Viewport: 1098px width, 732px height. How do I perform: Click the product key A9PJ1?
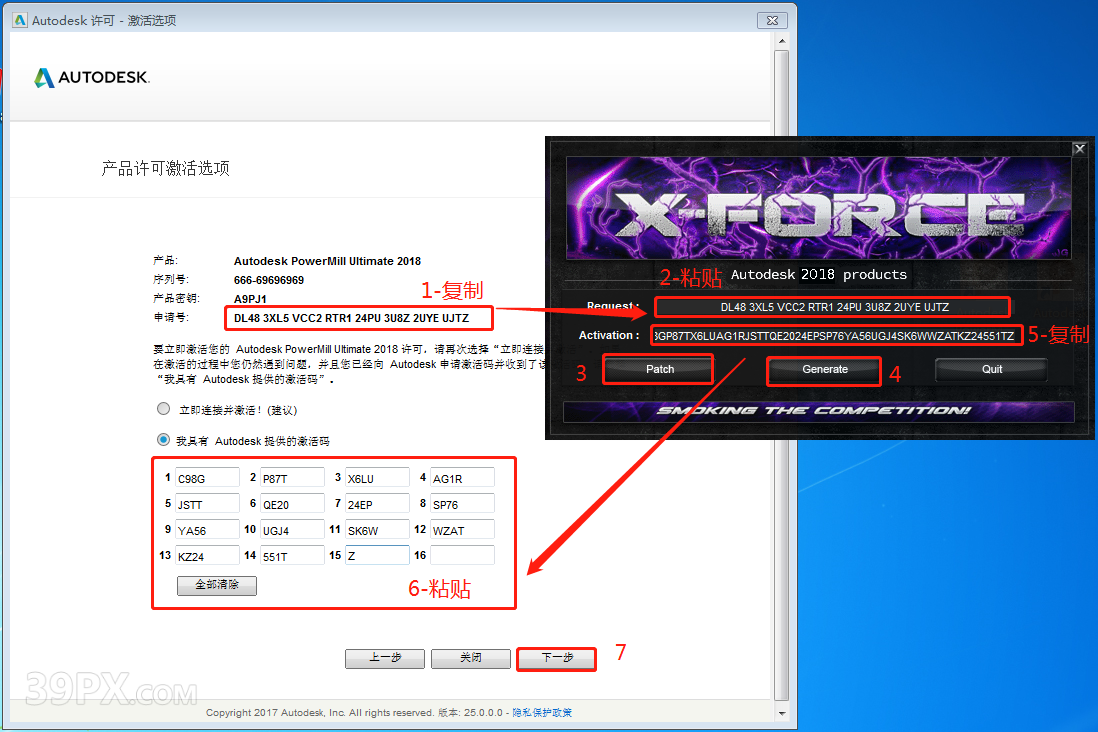(x=250, y=299)
